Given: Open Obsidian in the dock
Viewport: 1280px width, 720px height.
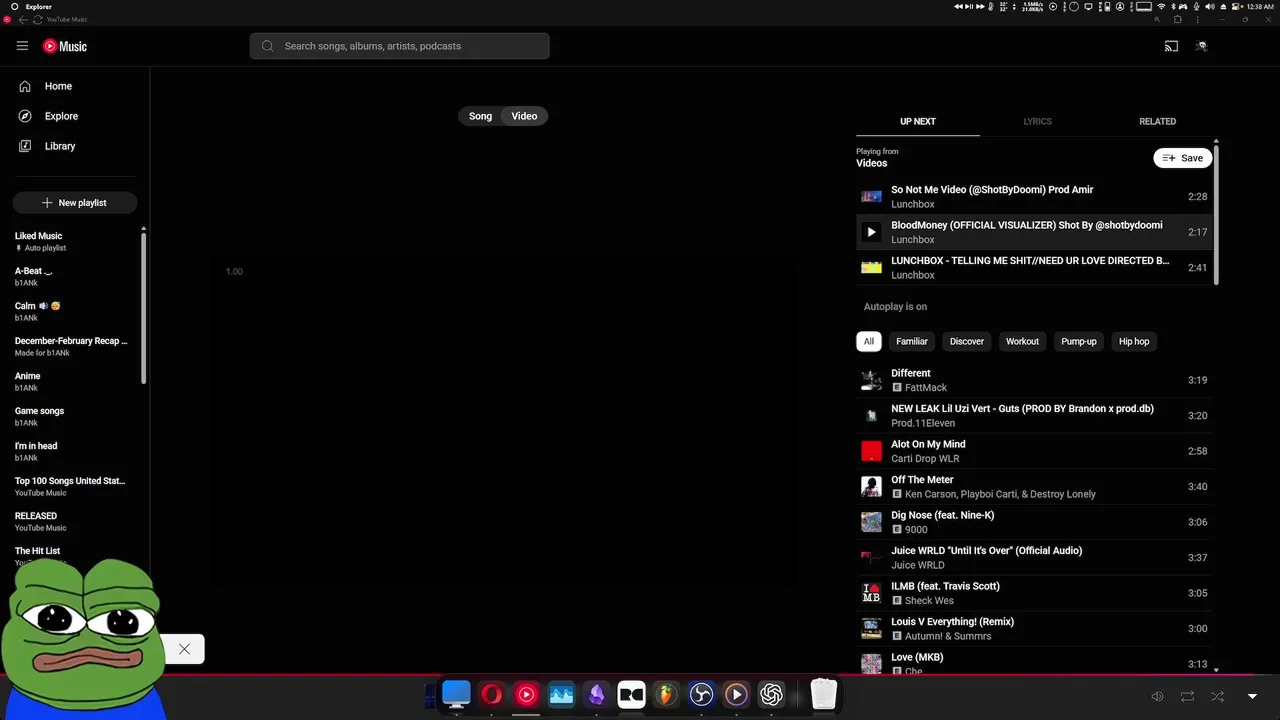Looking at the screenshot, I should 596,694.
